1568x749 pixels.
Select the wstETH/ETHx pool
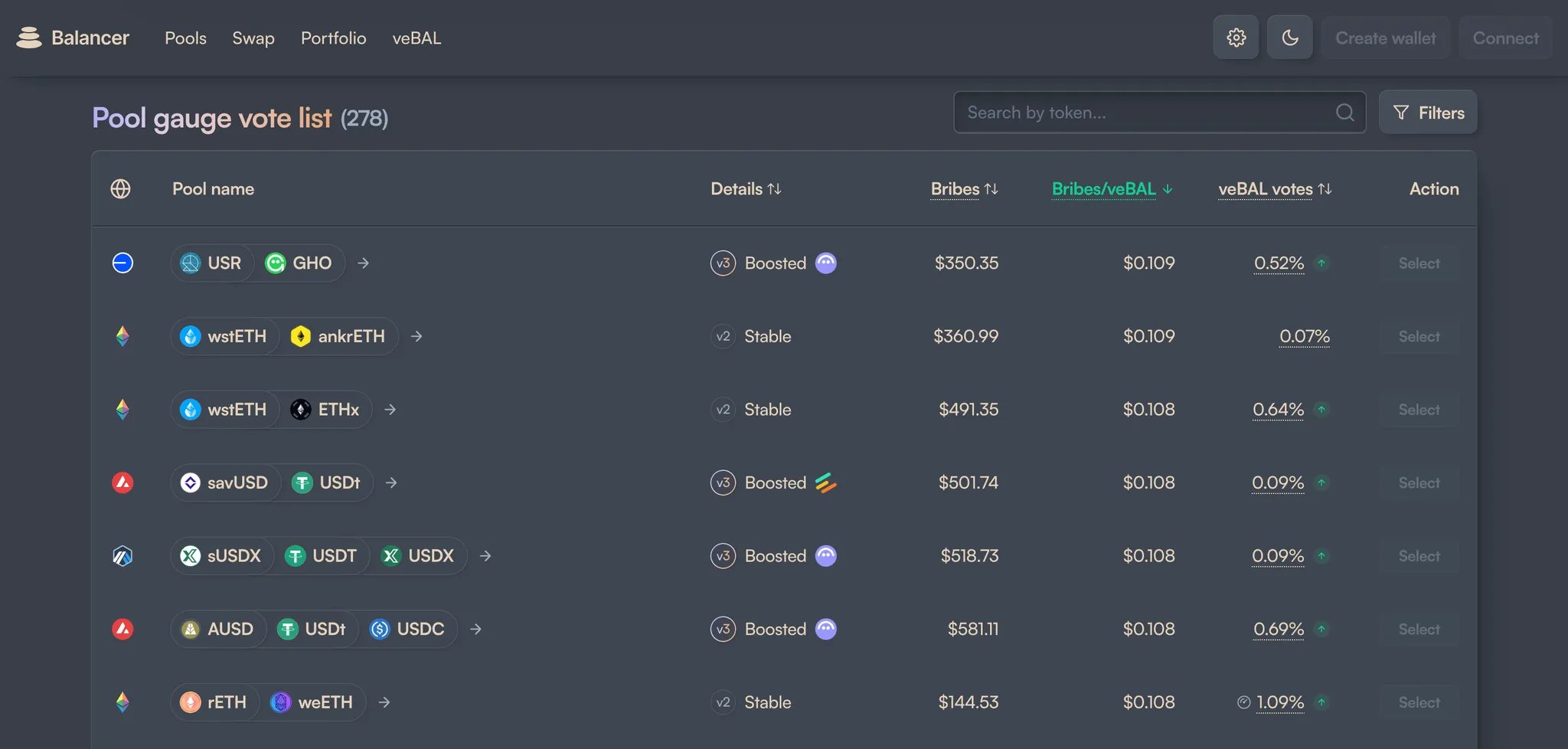pos(1419,410)
